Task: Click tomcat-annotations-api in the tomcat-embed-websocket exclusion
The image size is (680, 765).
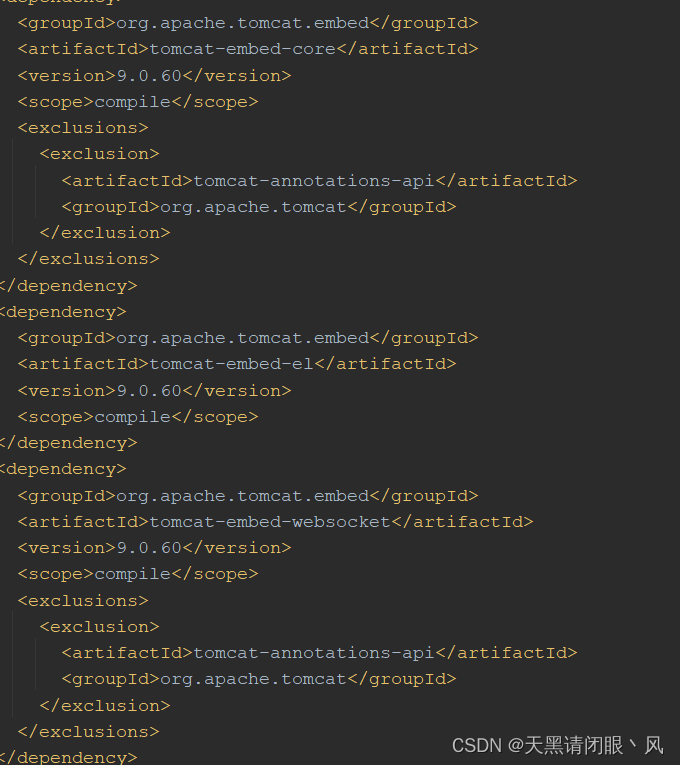Action: pos(313,653)
